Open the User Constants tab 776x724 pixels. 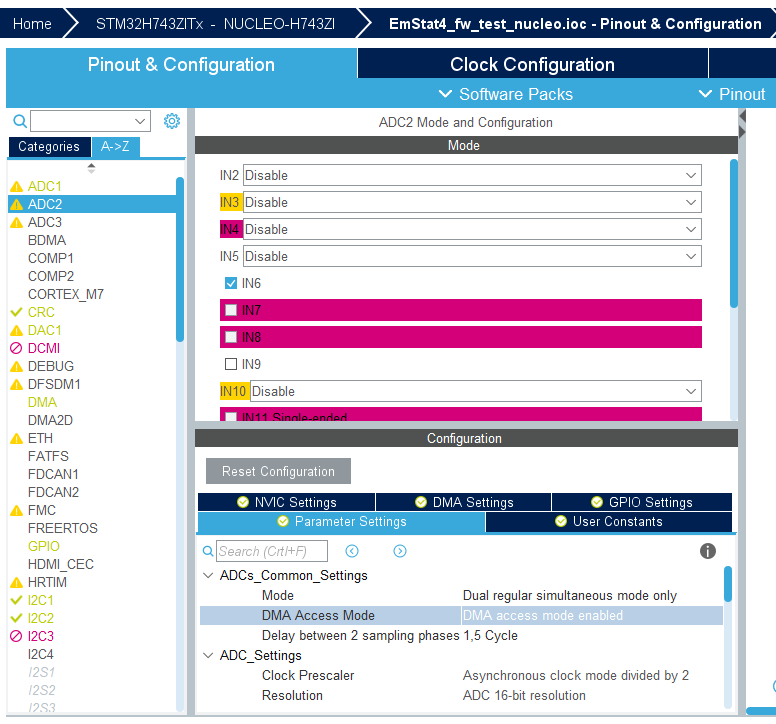pos(609,522)
